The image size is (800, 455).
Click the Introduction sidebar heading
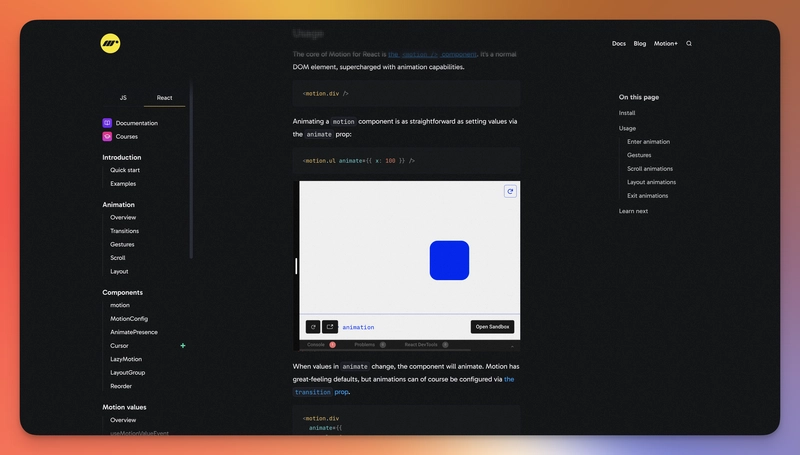point(122,158)
